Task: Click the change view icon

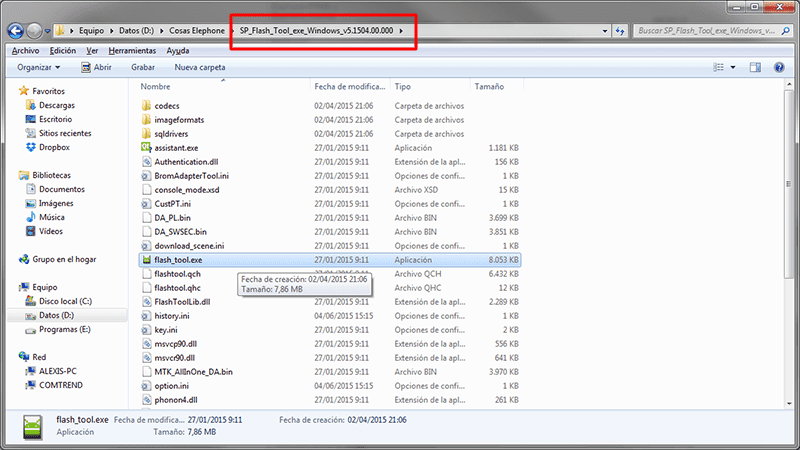Action: 718,67
